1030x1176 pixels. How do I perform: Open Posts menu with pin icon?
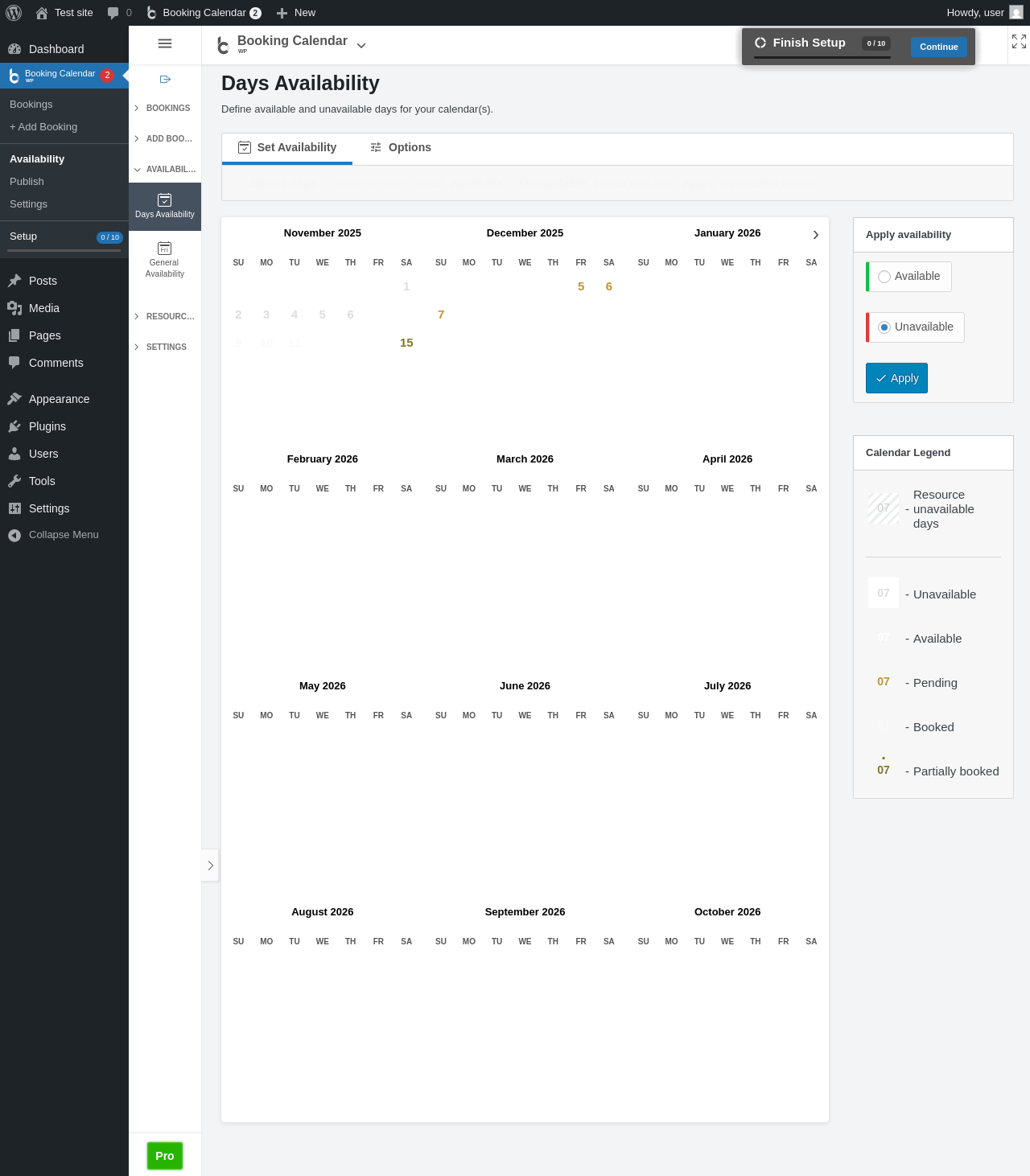click(x=64, y=281)
